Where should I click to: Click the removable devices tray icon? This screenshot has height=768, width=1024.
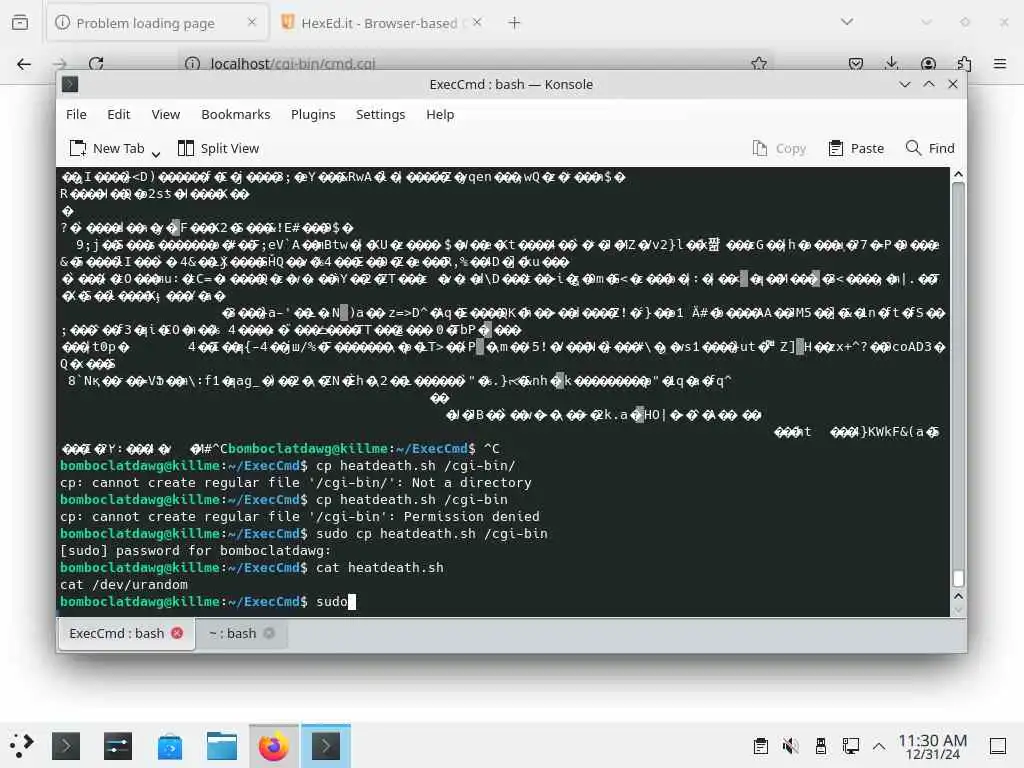pos(821,746)
